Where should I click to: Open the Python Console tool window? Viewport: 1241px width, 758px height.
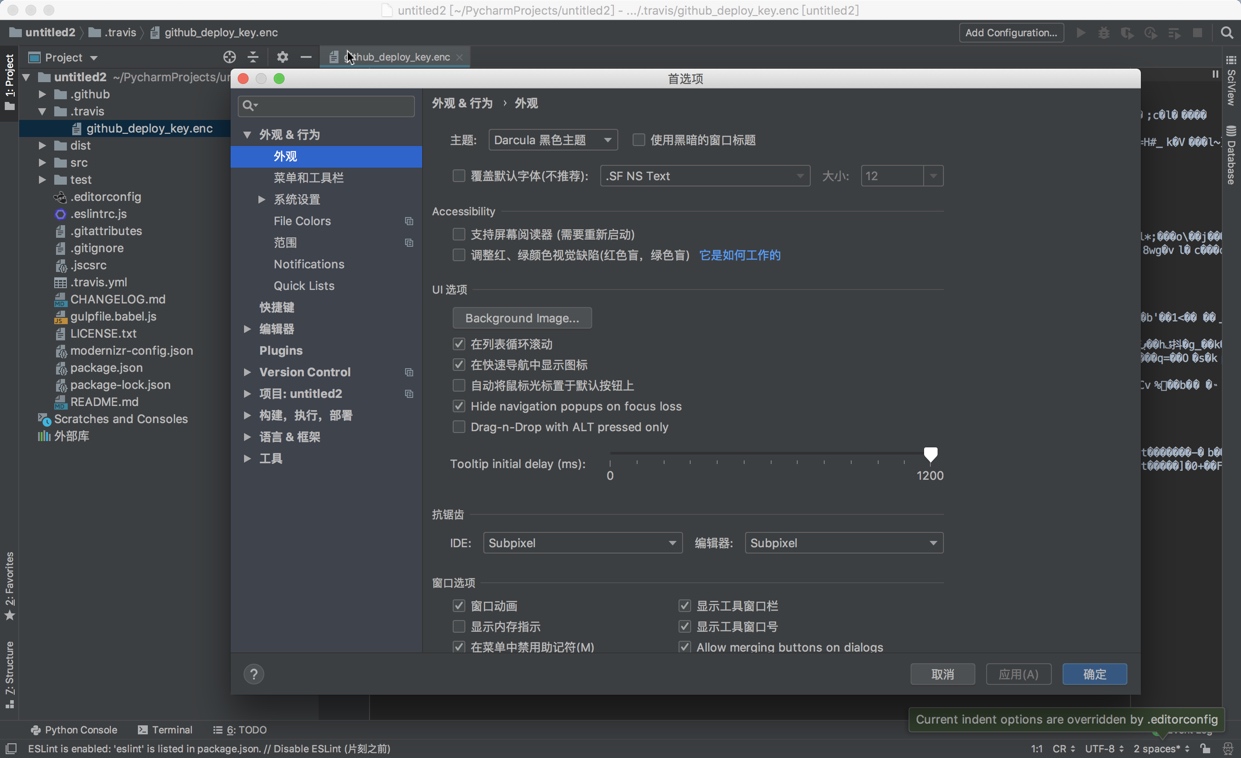click(x=74, y=730)
